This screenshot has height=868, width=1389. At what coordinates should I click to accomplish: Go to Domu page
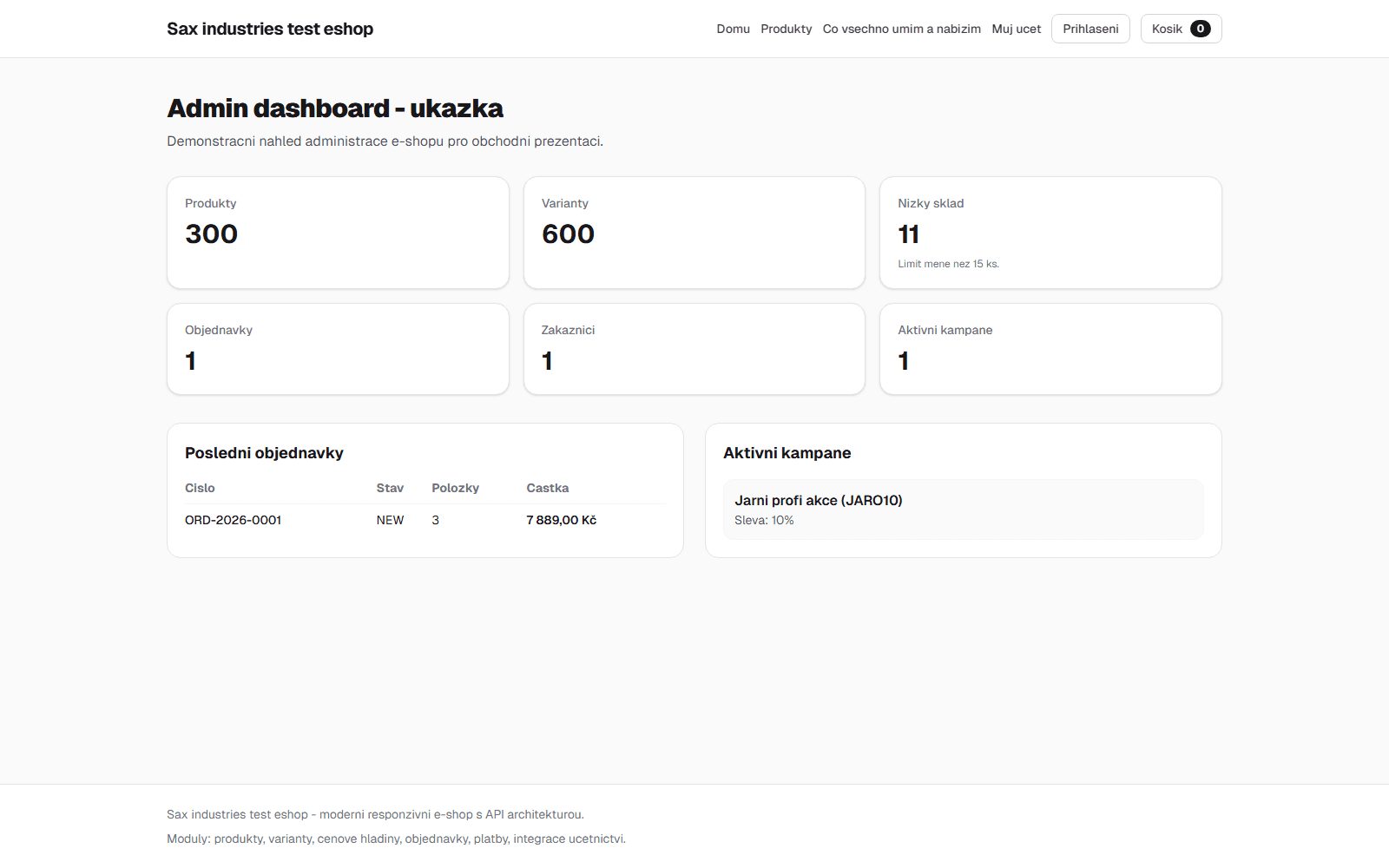click(733, 29)
